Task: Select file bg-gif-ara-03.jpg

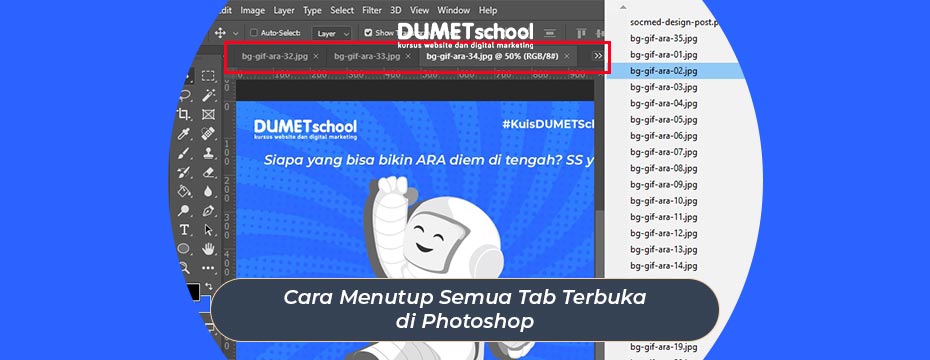Action: pos(664,87)
